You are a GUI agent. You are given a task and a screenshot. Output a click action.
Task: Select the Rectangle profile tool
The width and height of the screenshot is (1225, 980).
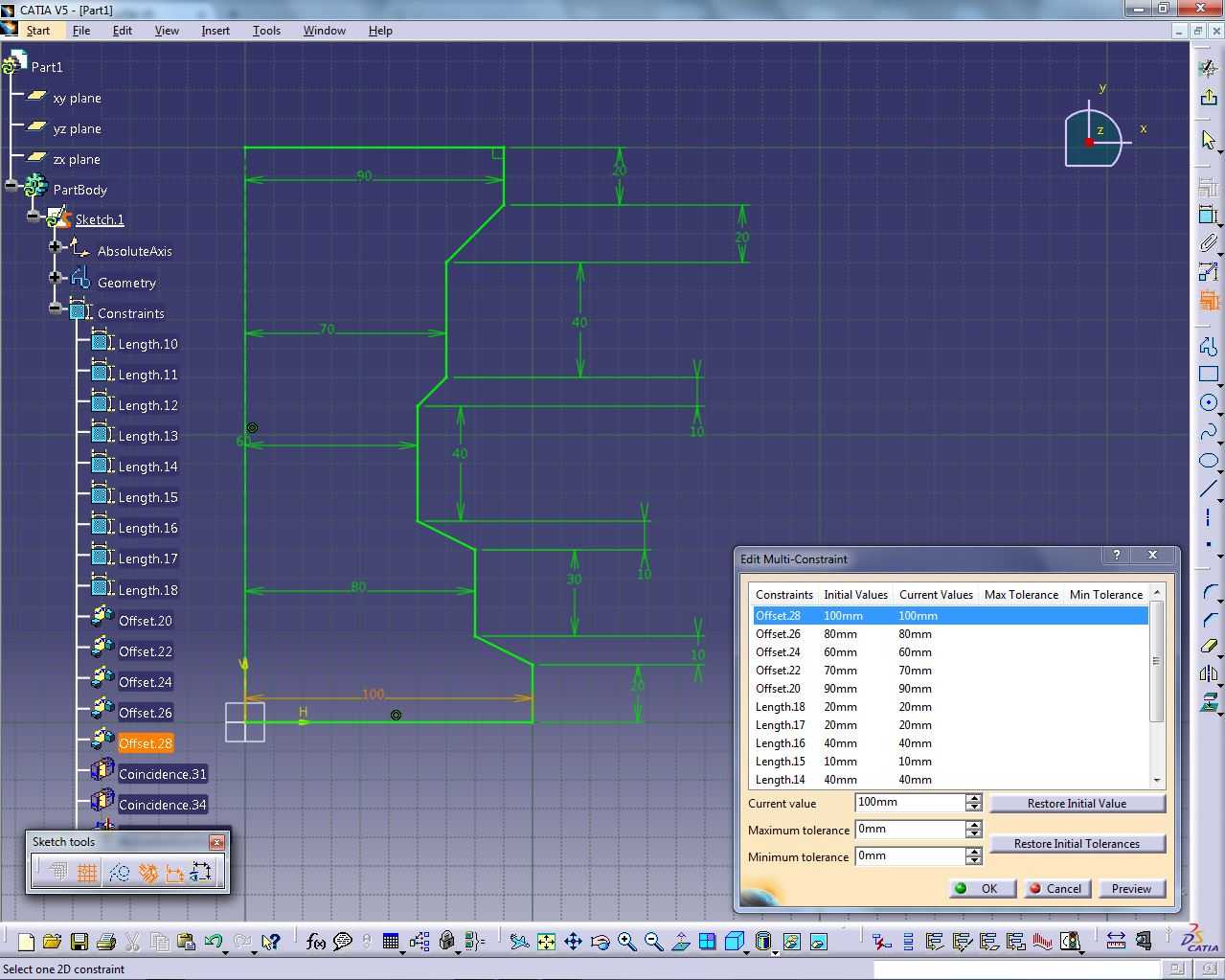pos(1209,374)
